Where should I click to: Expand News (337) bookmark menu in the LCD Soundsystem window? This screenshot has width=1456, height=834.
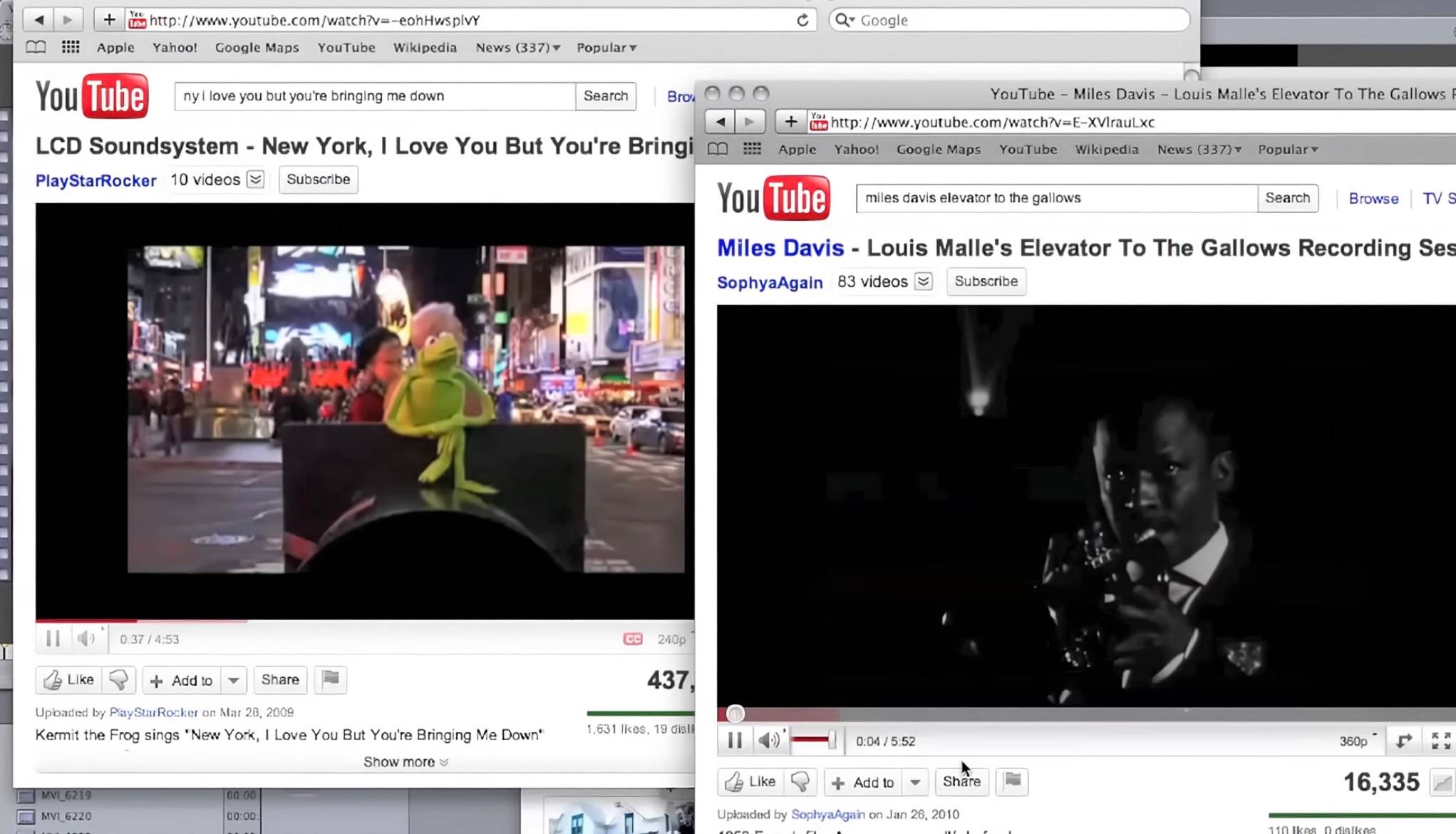[518, 47]
